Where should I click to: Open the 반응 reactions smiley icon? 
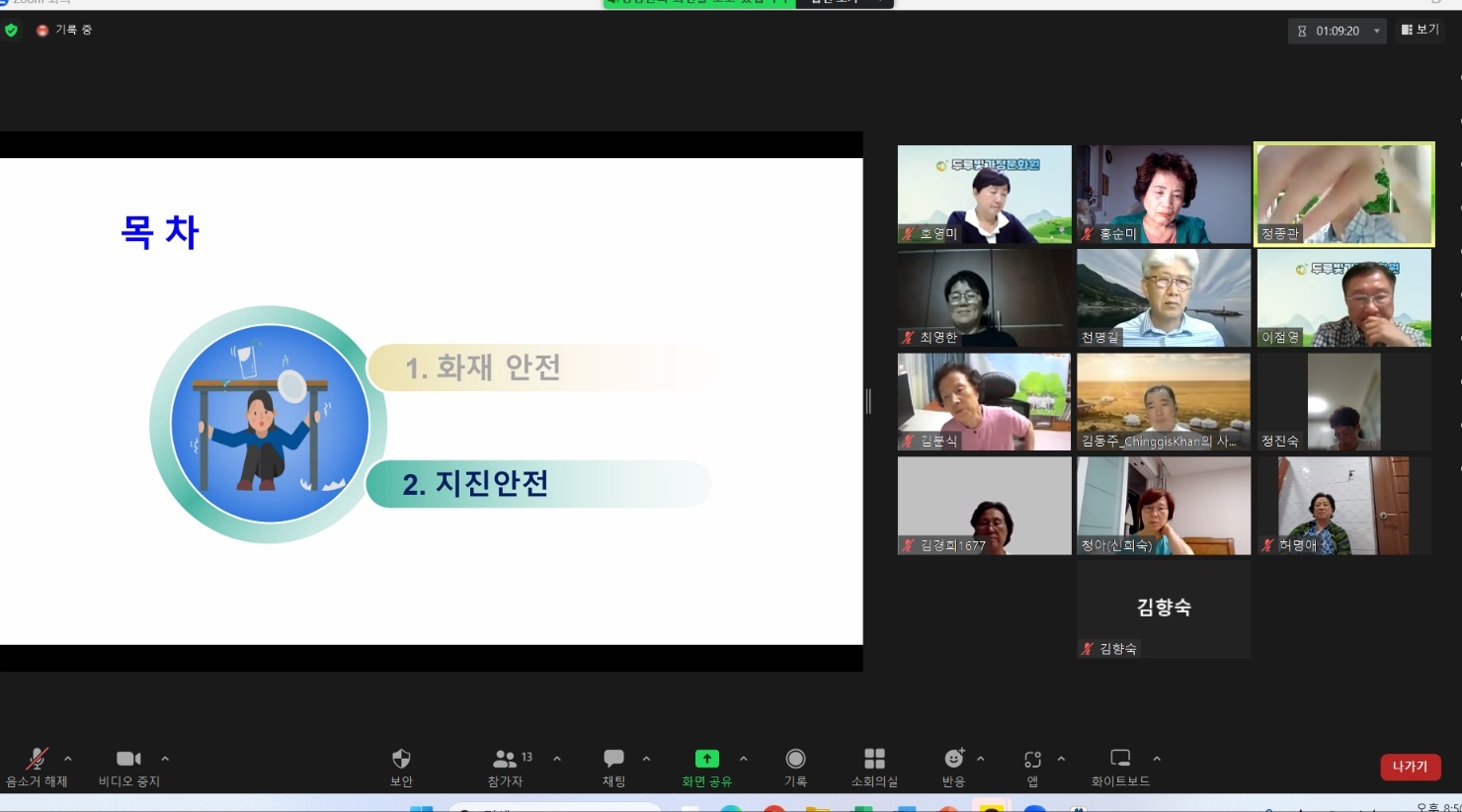[954, 759]
